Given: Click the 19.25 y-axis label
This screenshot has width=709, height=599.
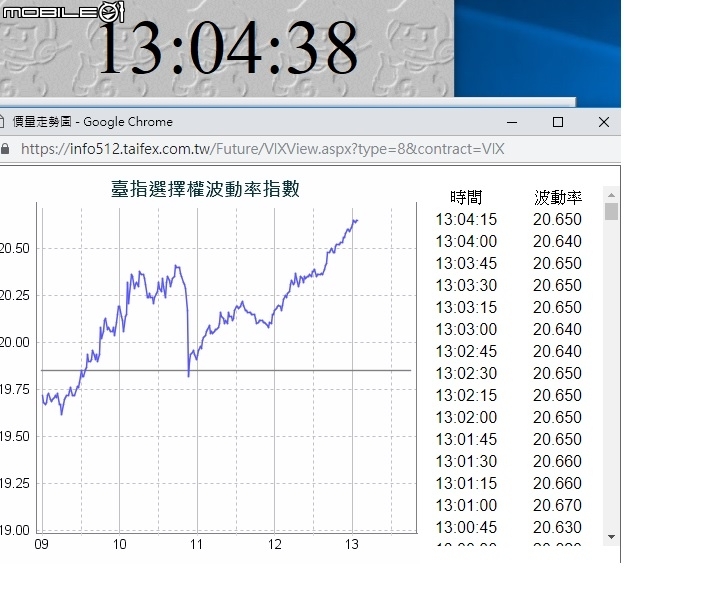Looking at the screenshot, I should (14, 484).
